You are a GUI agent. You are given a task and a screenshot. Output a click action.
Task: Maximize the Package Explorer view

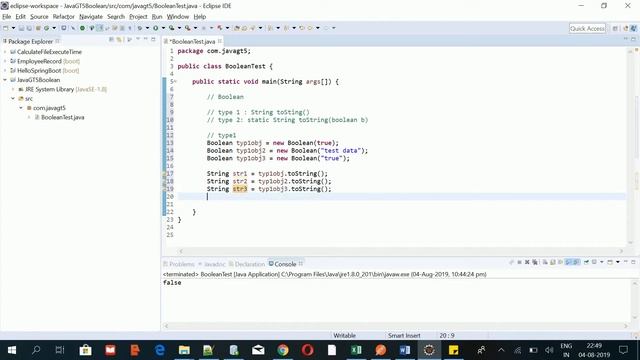click(153, 39)
